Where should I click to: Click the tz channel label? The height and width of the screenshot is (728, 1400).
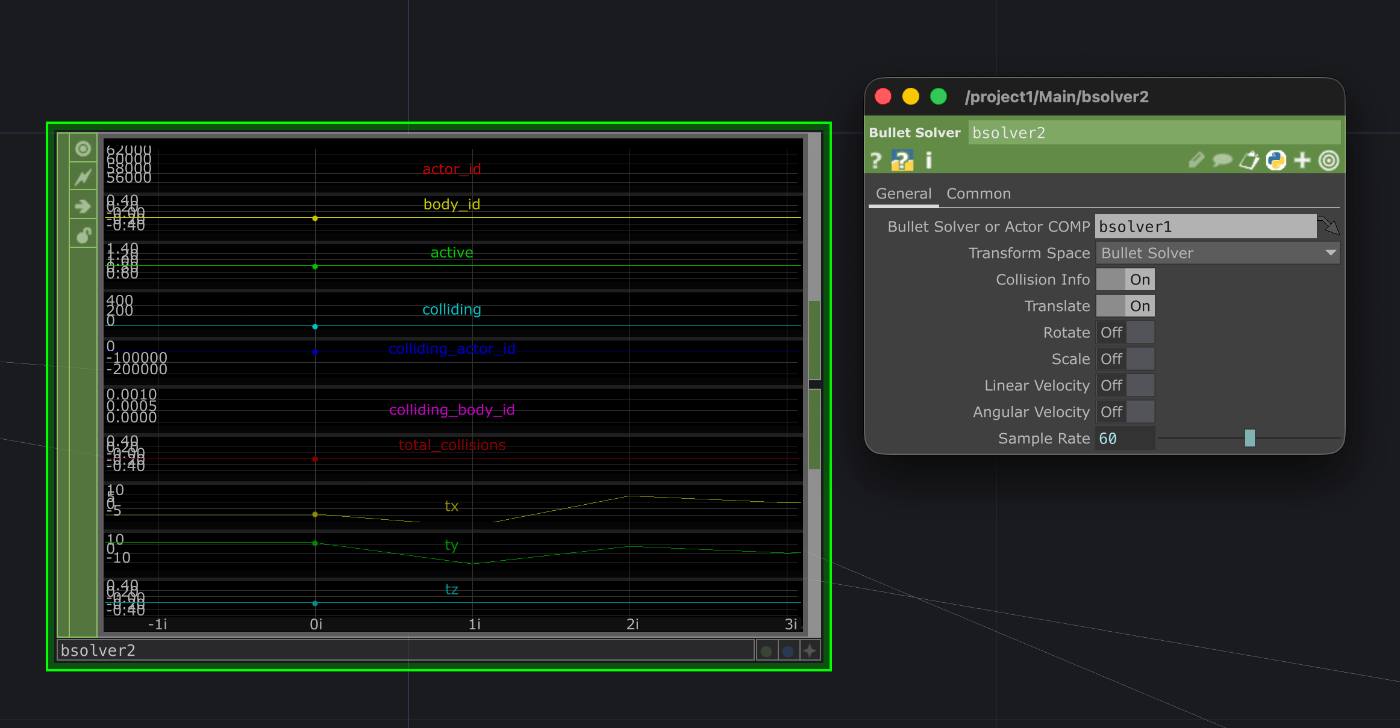point(452,590)
